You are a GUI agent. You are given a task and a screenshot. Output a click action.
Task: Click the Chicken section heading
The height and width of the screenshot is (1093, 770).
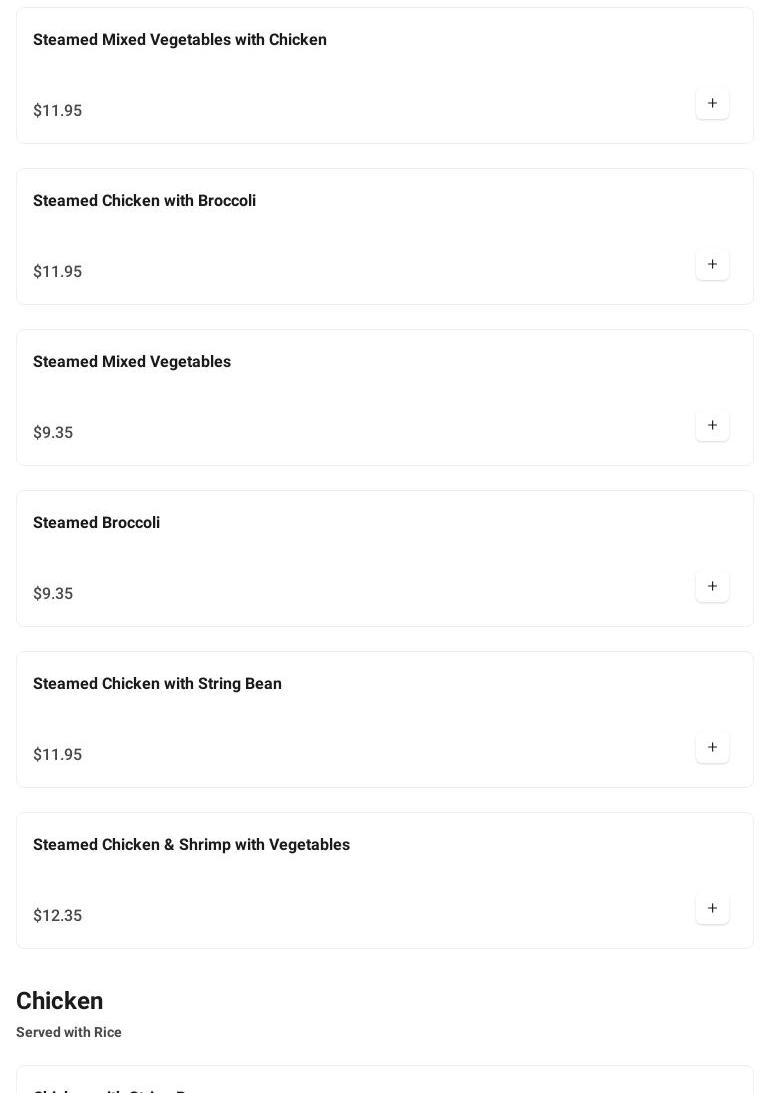pos(60,1001)
